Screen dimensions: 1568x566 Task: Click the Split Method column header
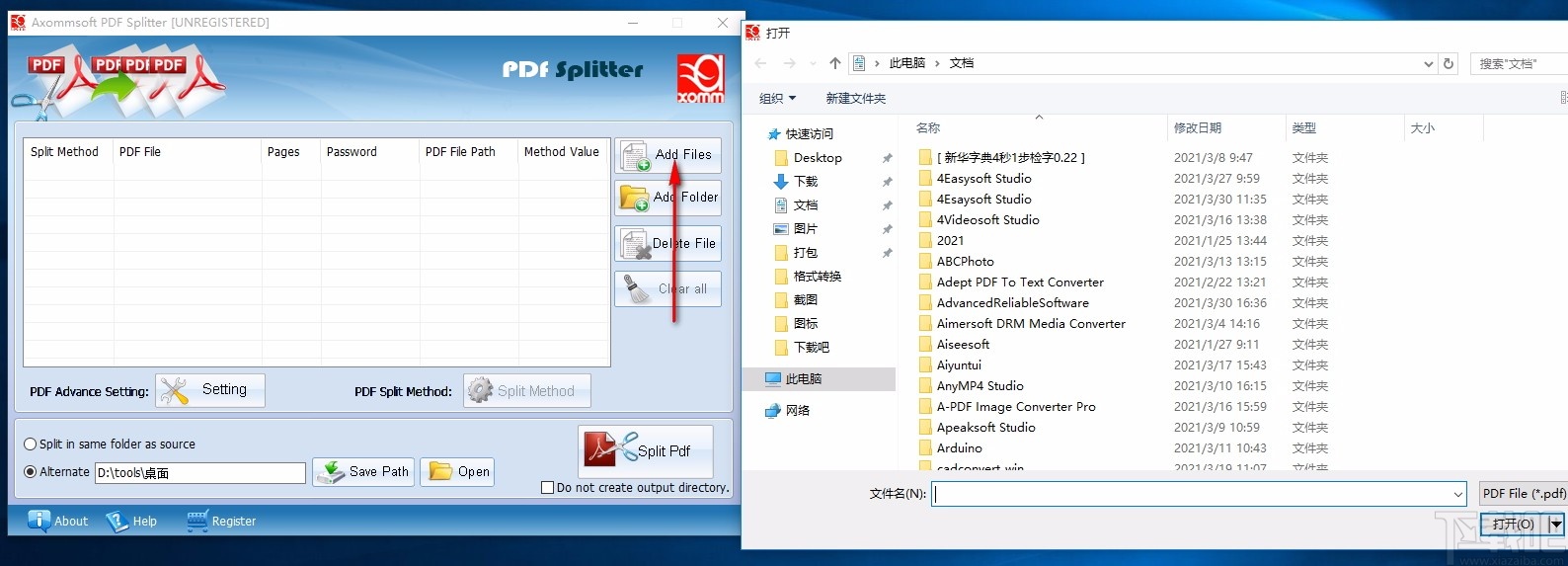click(68, 152)
